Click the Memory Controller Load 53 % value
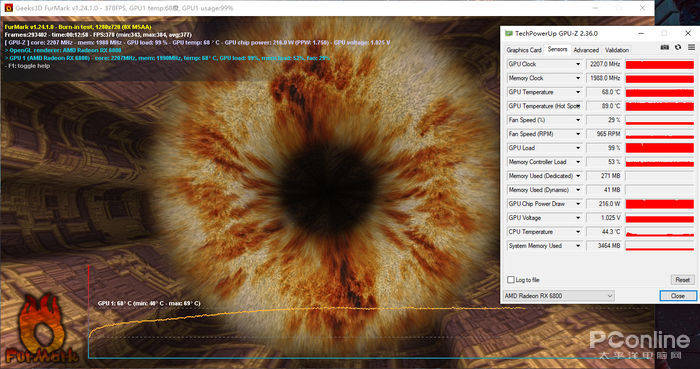 tap(604, 162)
